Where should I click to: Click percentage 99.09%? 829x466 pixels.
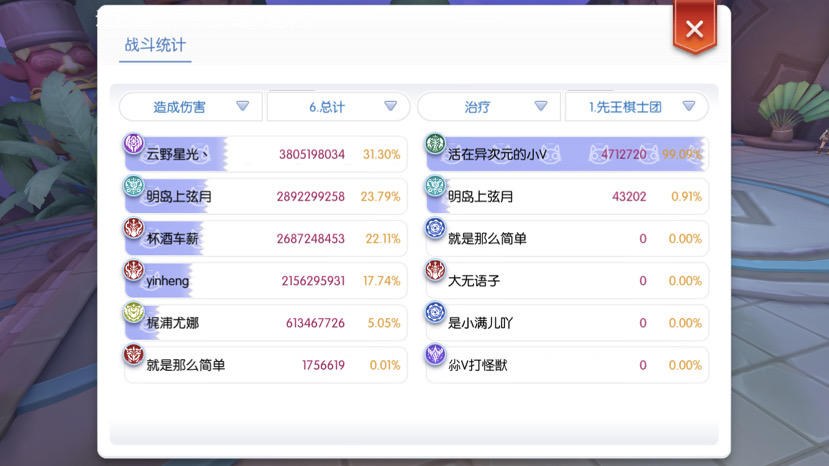[x=682, y=154]
